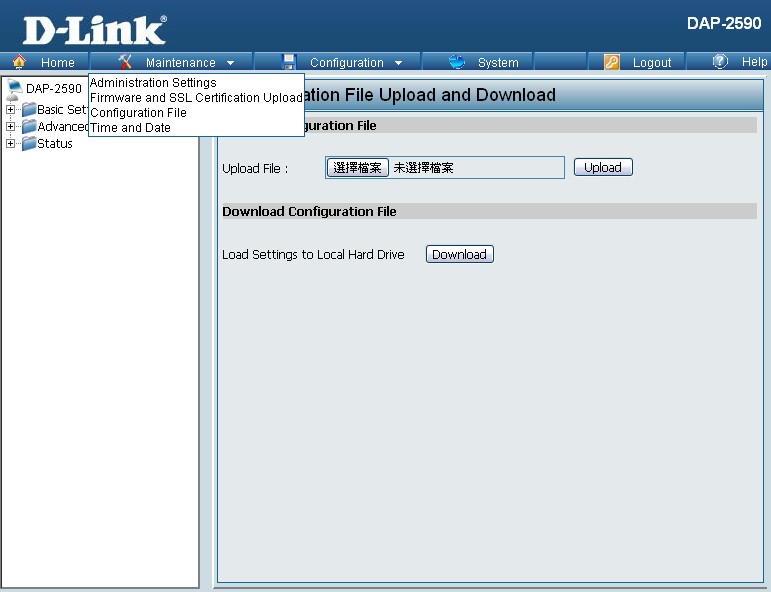Click the Upload button
771x592 pixels.
[x=603, y=167]
